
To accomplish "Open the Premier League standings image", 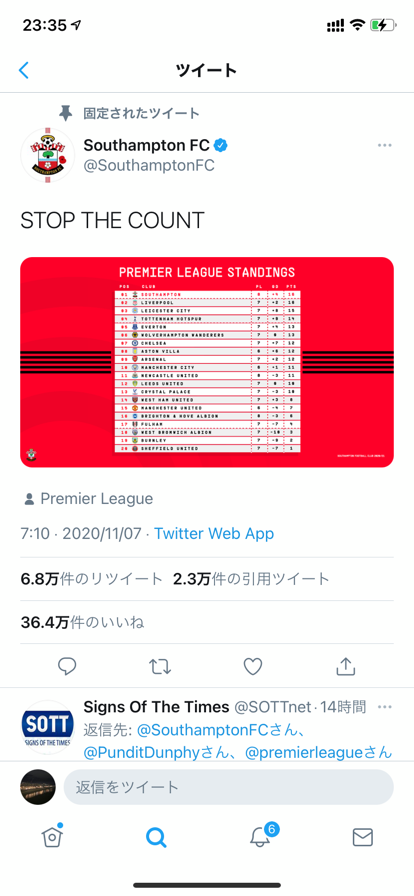I will (207, 362).
